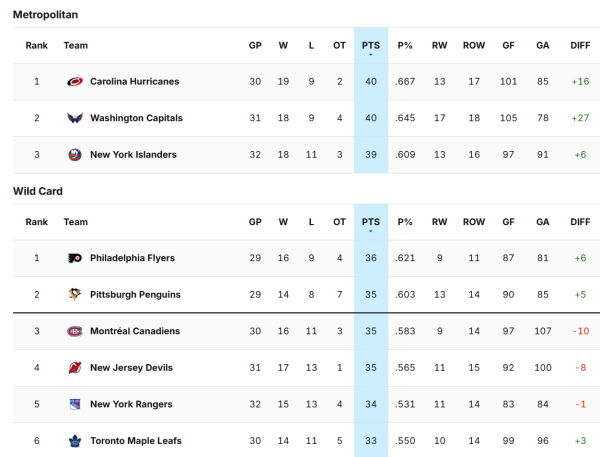Sort Wild Card table by PTS column

pyautogui.click(x=370, y=222)
